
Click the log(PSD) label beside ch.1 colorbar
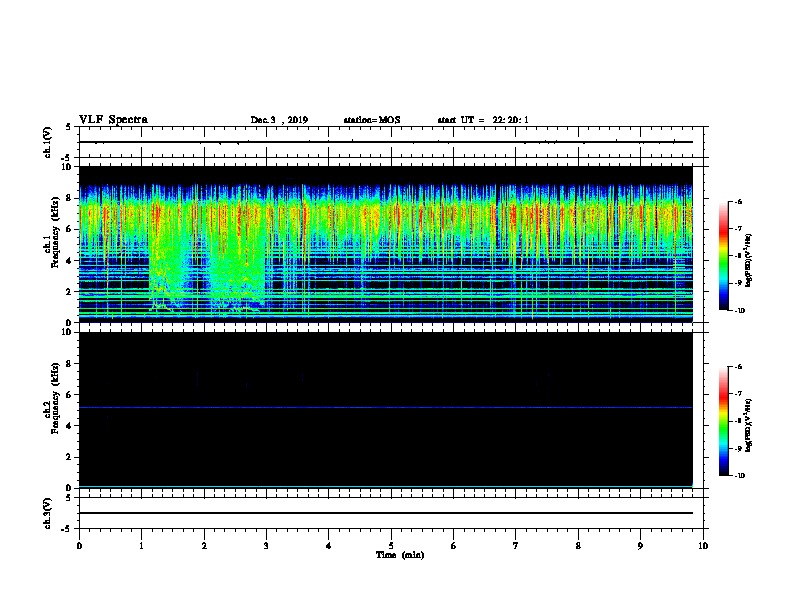(x=749, y=261)
